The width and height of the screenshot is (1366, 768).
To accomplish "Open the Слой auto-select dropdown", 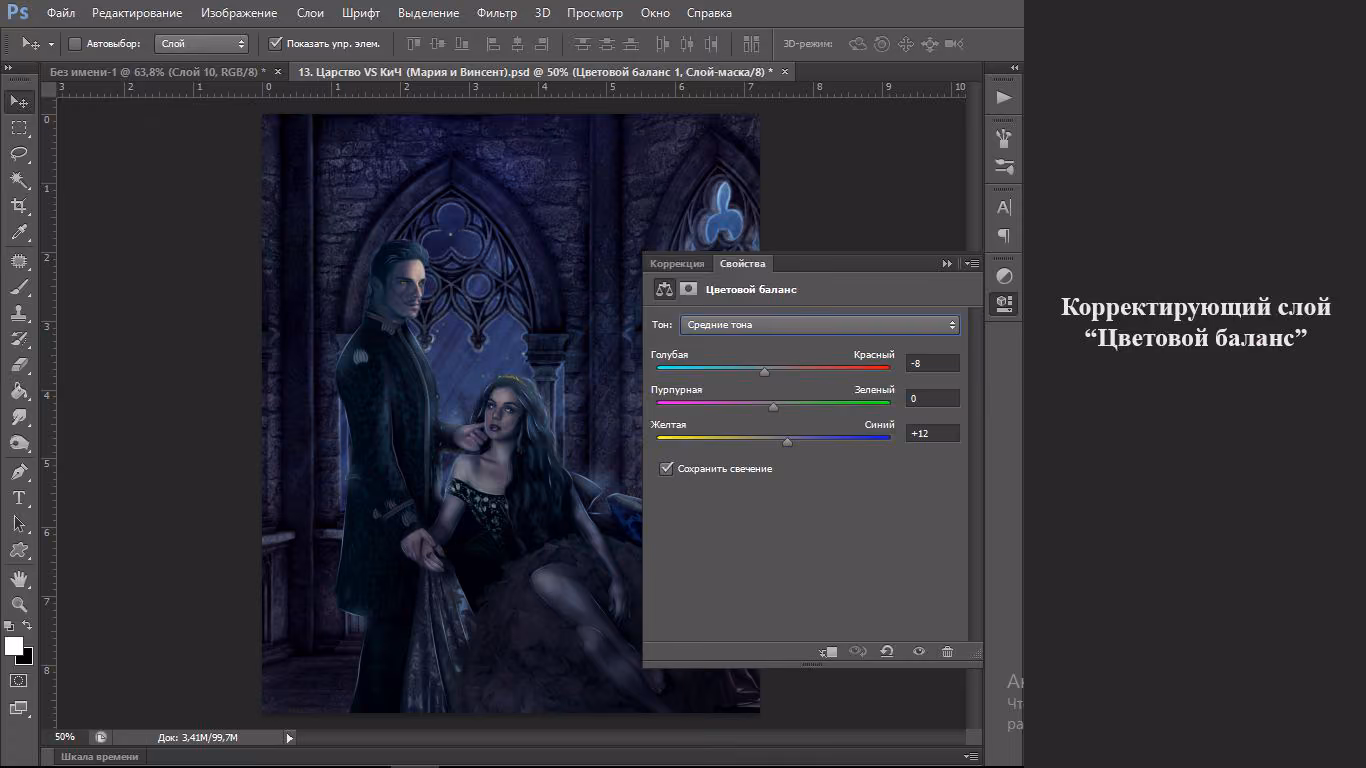I will coord(202,44).
